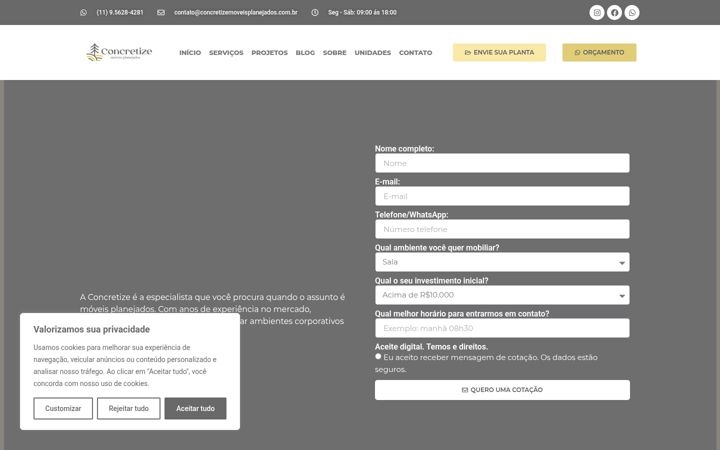Click Rejeitar tudo in cookie banner
The height and width of the screenshot is (450, 720).
pos(129,408)
